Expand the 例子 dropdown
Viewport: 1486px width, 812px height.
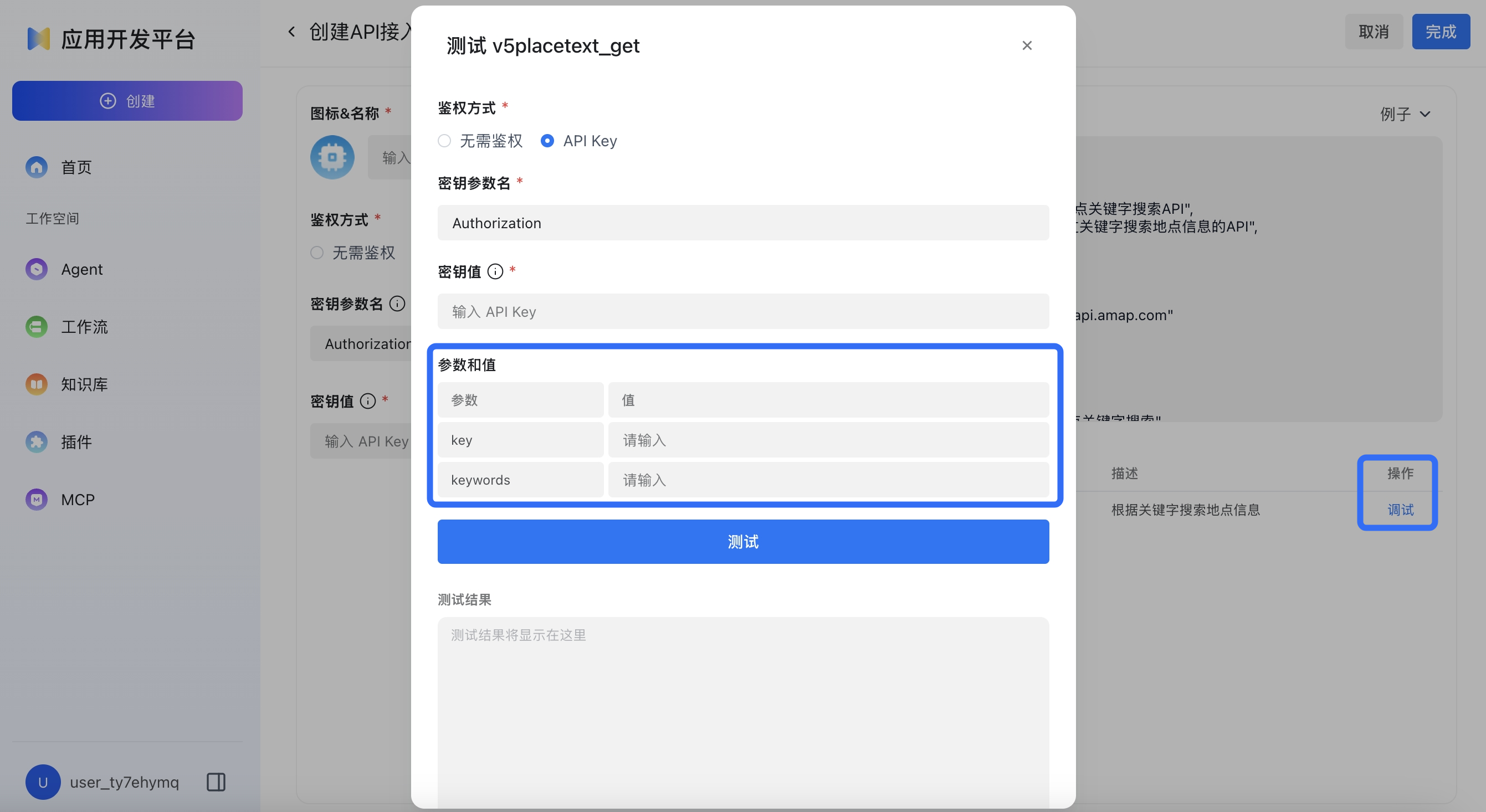[x=1405, y=113]
